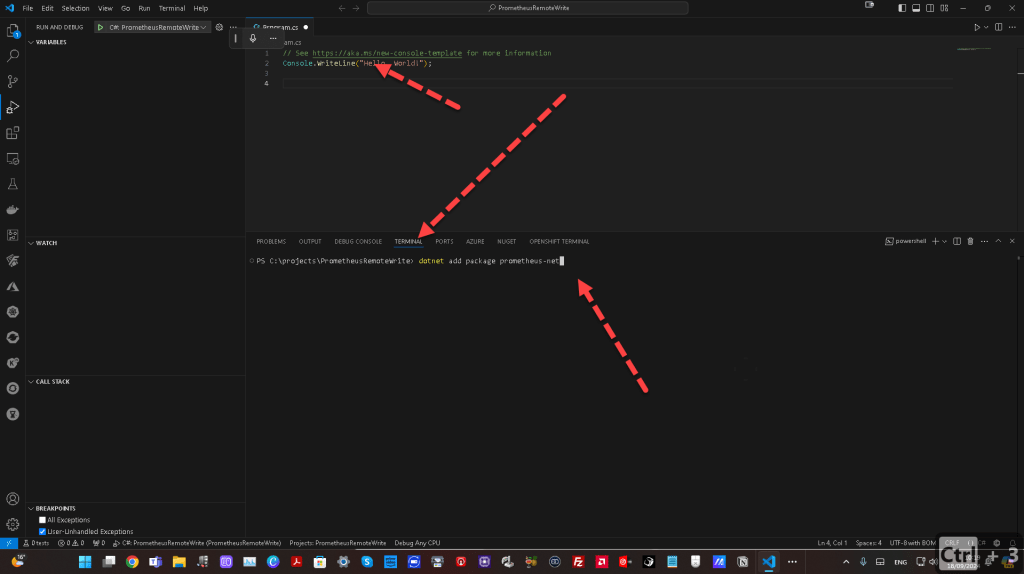Select the Run and Debug activity icon
This screenshot has width=1024, height=574.
point(12,107)
